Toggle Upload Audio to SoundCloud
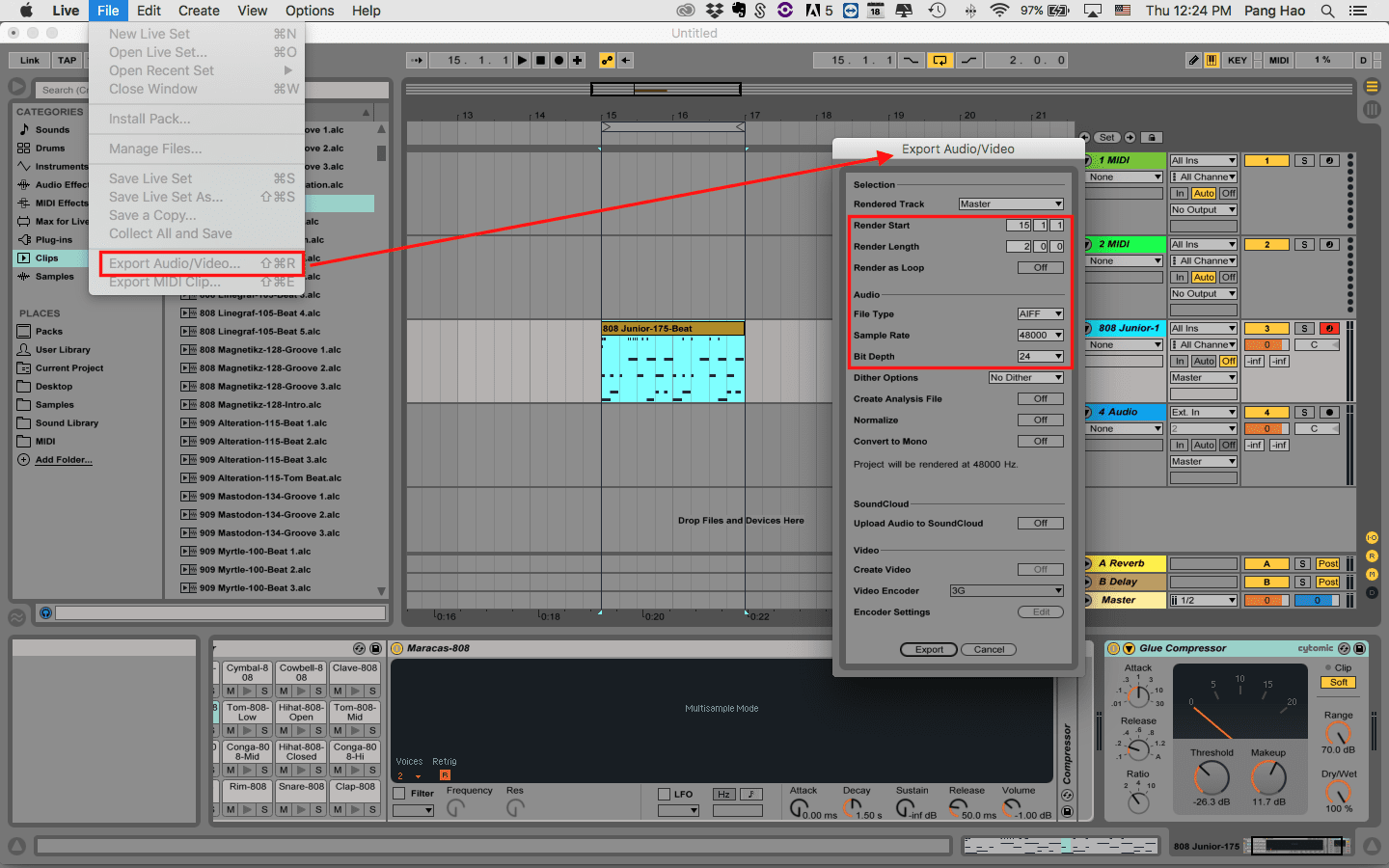The height and width of the screenshot is (868, 1389). point(1041,523)
